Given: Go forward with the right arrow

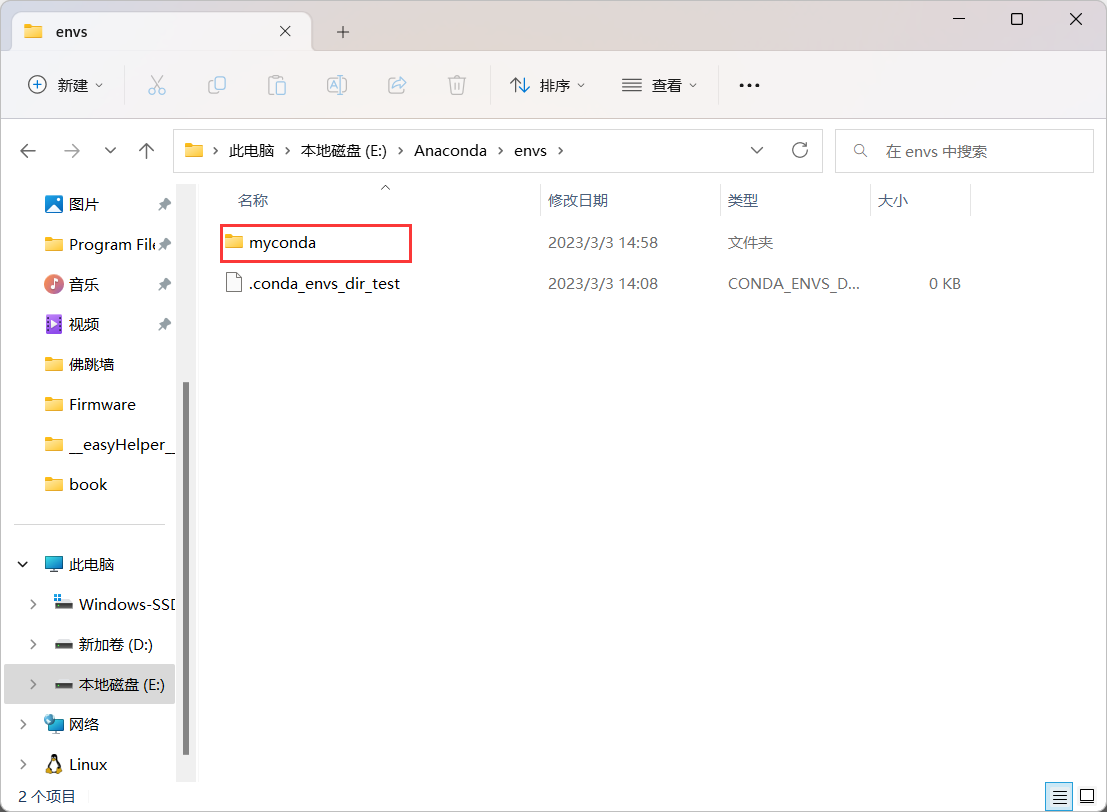Looking at the screenshot, I should tap(71, 150).
